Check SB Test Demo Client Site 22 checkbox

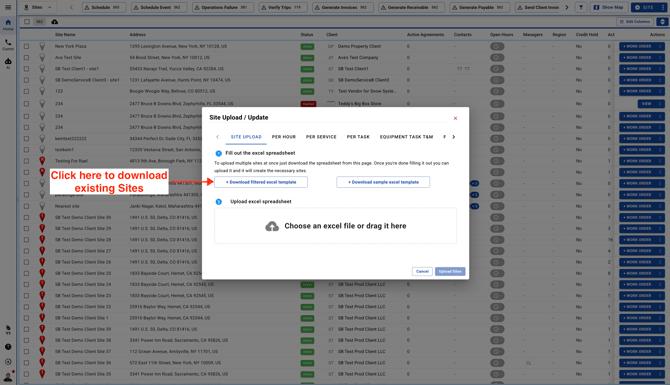point(26,306)
